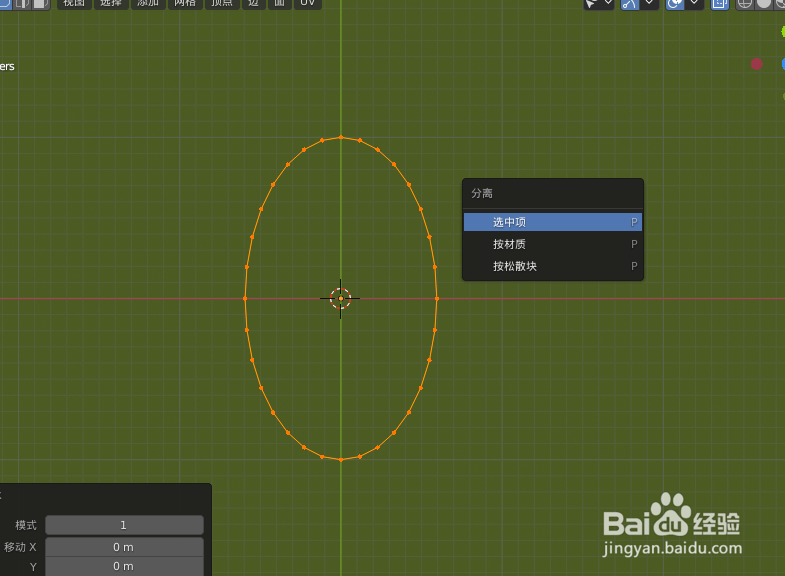Screen dimensions: 785x576
Task: Click the 3D cursor at the circle center
Action: (341, 299)
